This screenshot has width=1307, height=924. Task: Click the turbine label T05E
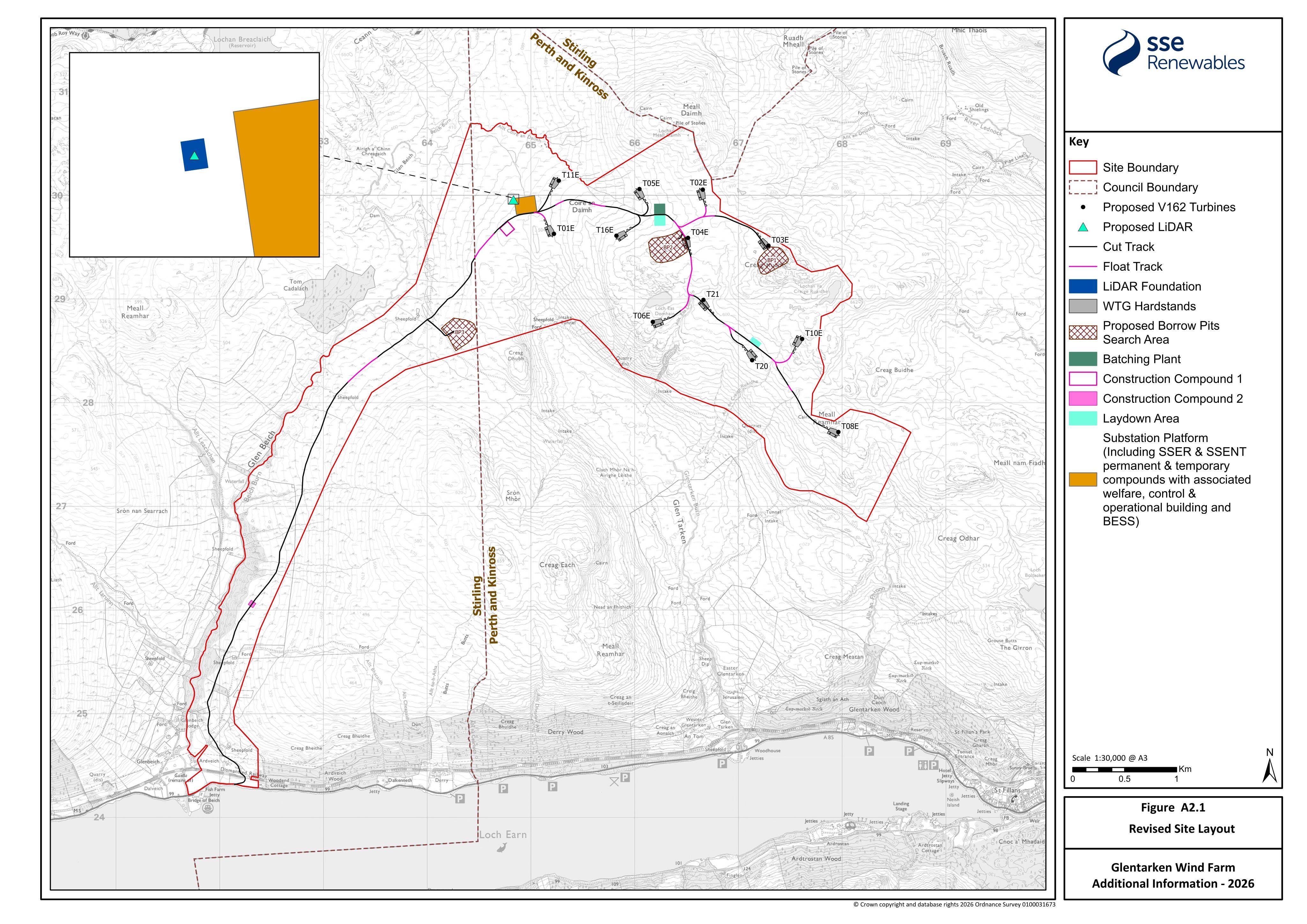point(651,183)
